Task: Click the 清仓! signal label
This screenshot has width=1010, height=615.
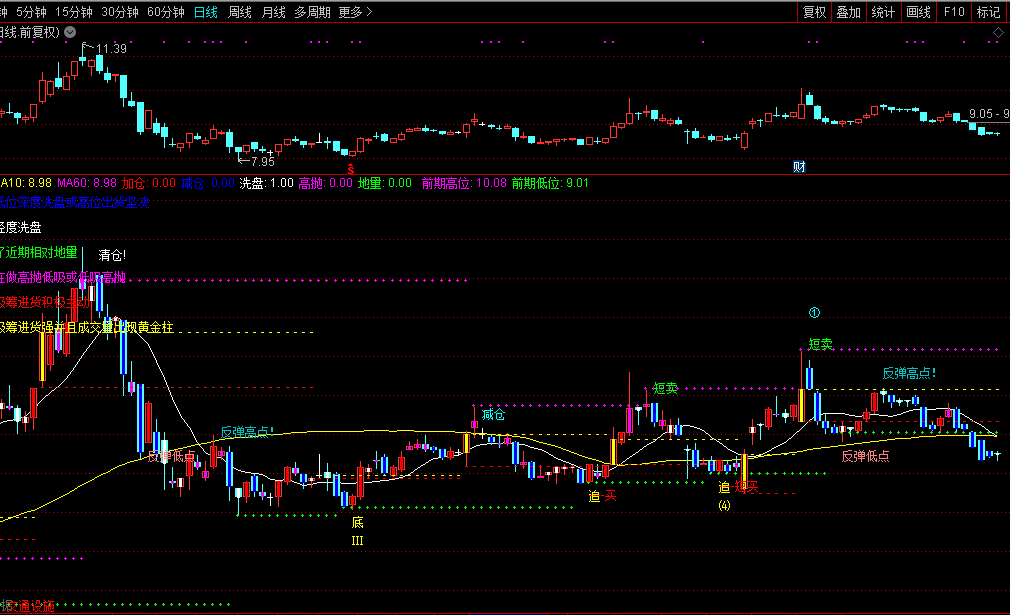Action: pyautogui.click(x=112, y=255)
